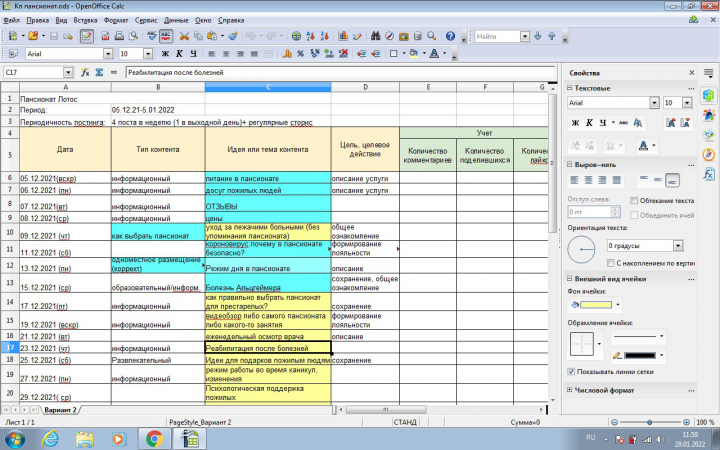Close the Свойства sidebar panel
The width and height of the screenshot is (720, 450).
692,73
